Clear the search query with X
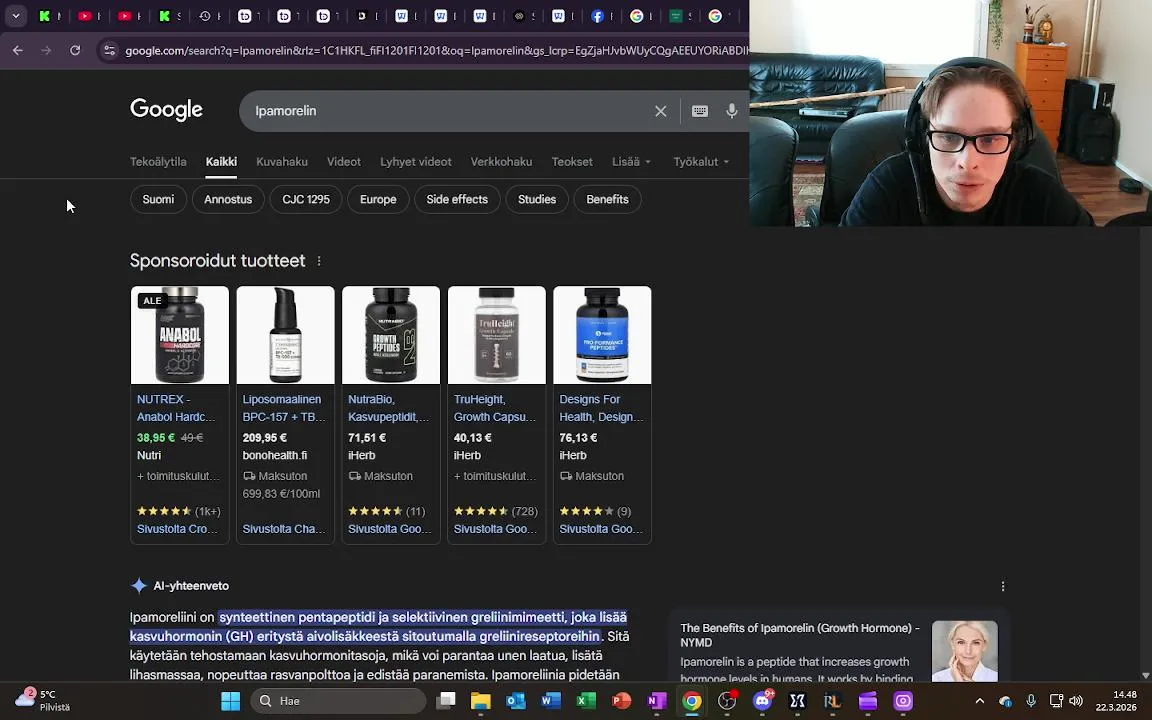1152x720 pixels. [x=660, y=111]
